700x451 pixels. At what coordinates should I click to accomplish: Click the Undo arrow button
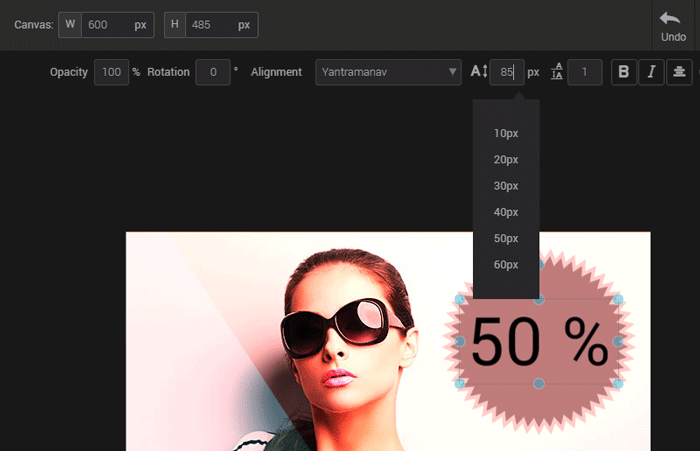(673, 24)
